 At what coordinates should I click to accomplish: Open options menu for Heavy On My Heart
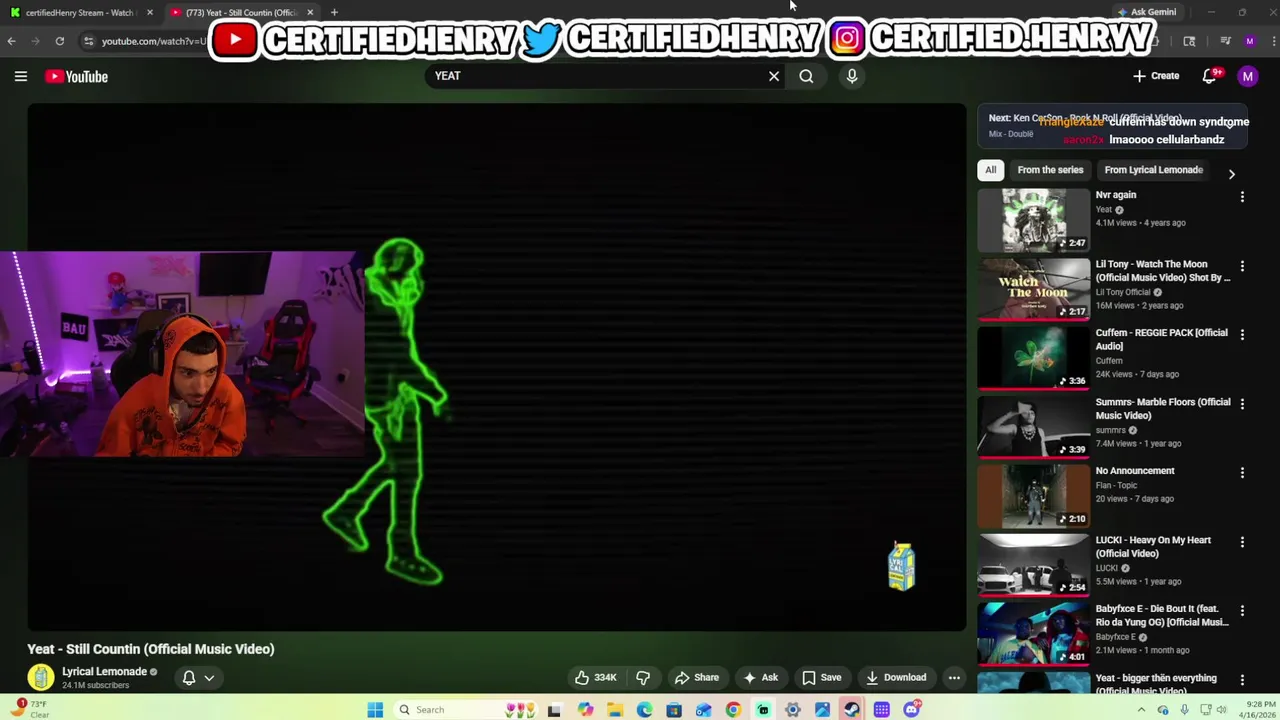coord(1242,542)
